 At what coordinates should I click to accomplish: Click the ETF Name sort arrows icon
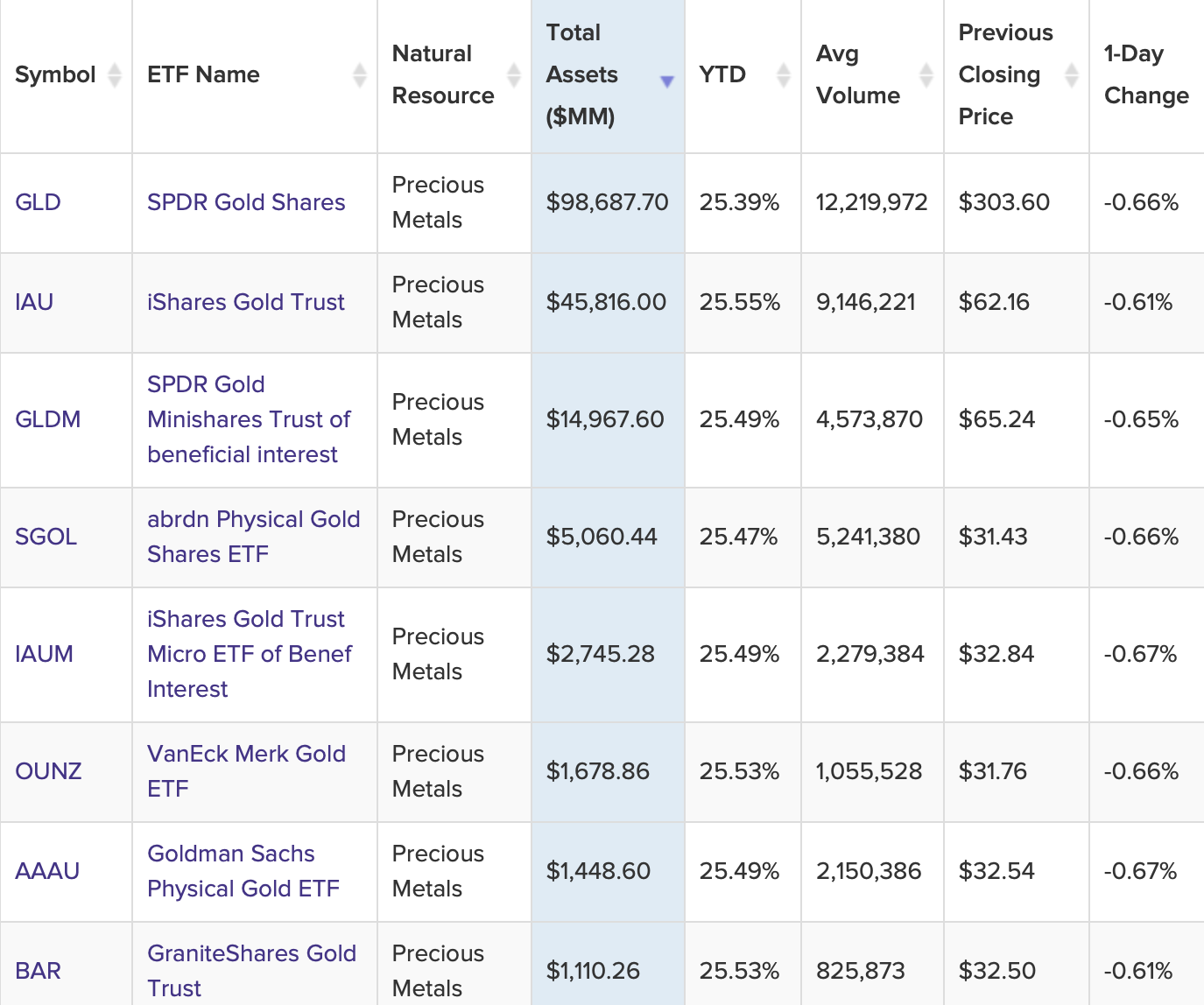click(359, 75)
